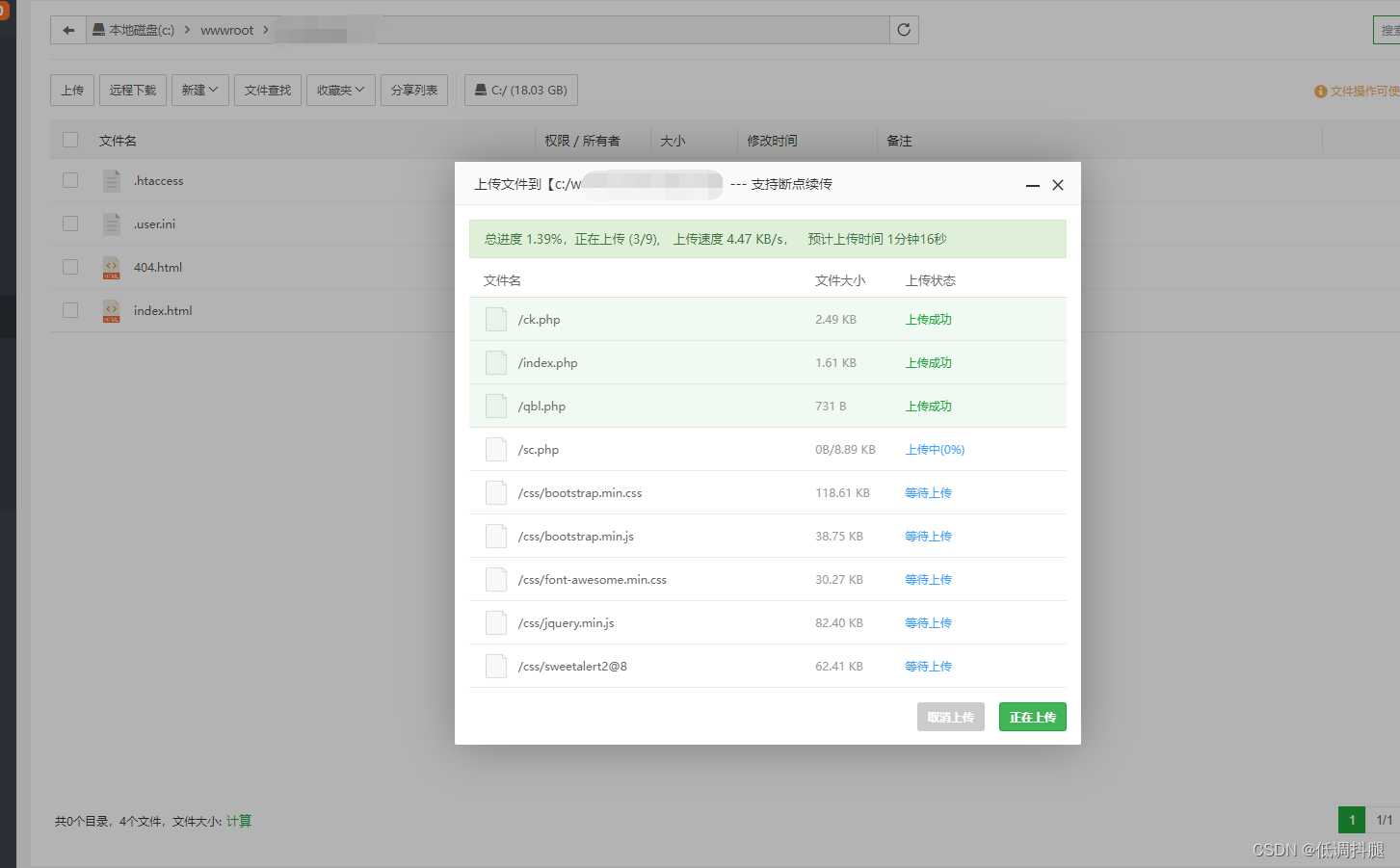Click the 上传成功 status for /ck.php
This screenshot has width=1400, height=868.
pos(929,319)
